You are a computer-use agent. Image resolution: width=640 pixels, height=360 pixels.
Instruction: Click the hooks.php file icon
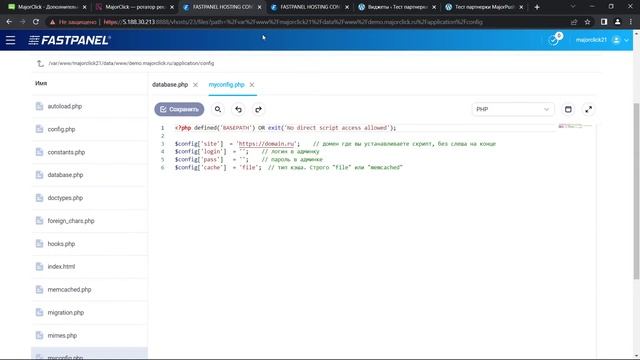pos(39,244)
